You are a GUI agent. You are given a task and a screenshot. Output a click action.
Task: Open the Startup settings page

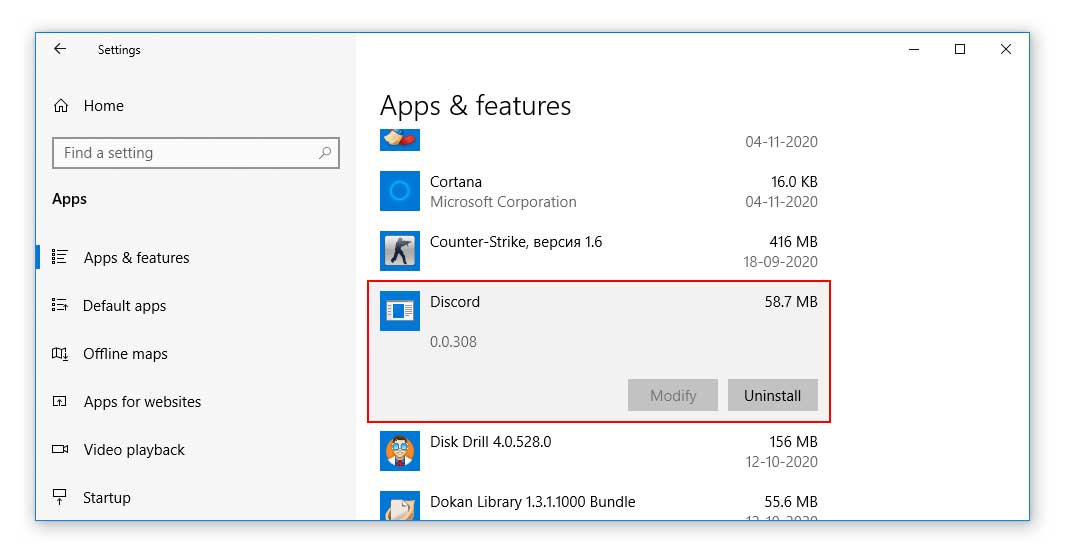(x=107, y=498)
